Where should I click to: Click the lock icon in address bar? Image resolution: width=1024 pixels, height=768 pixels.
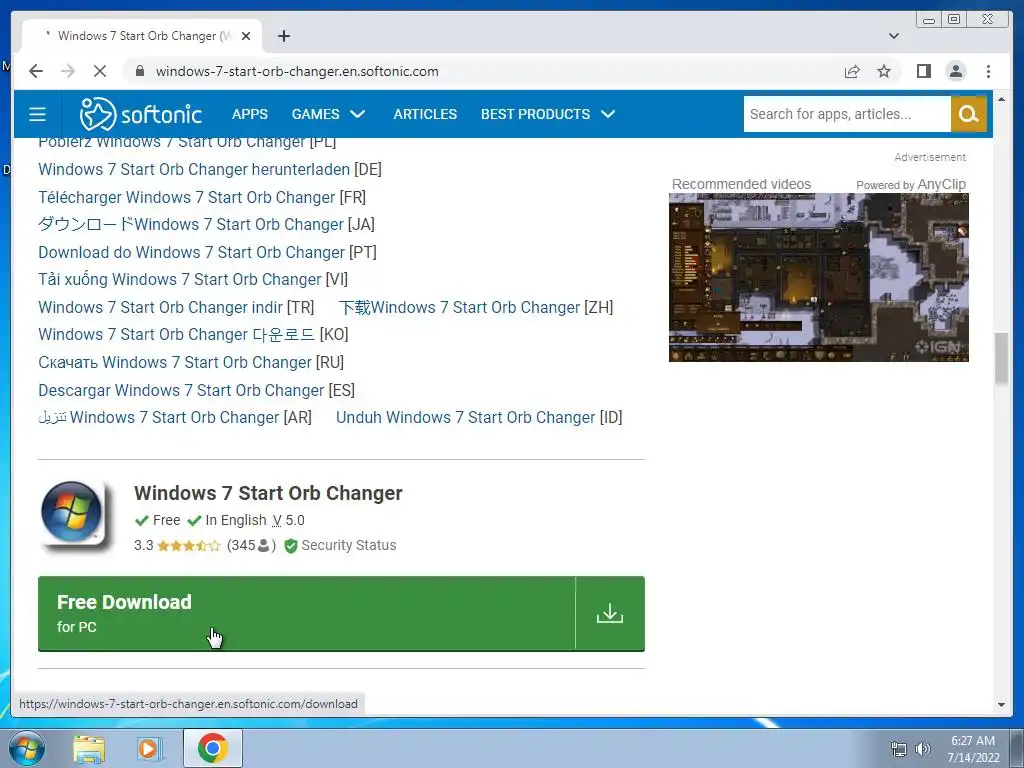click(x=140, y=71)
